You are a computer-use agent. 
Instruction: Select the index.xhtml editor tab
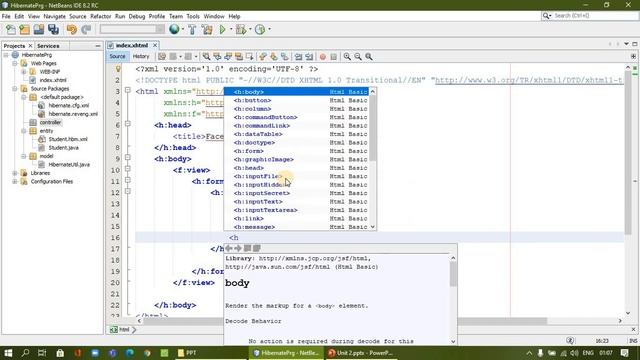(x=131, y=45)
